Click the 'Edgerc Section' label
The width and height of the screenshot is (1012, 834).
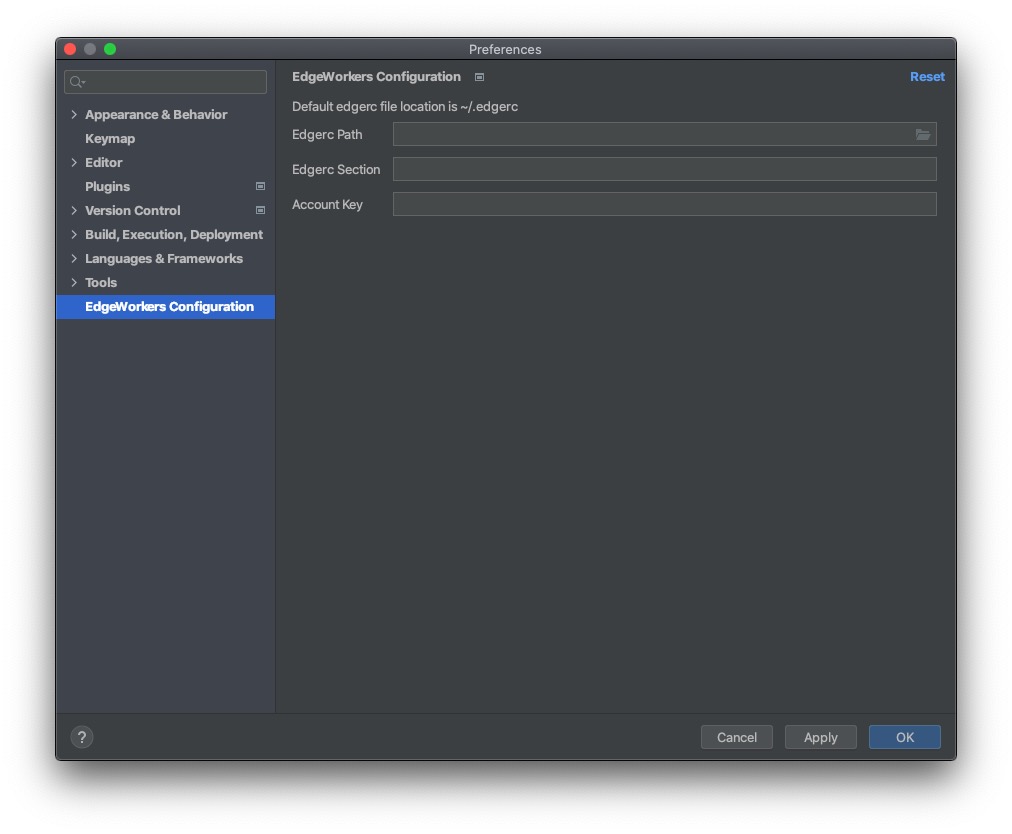(336, 169)
